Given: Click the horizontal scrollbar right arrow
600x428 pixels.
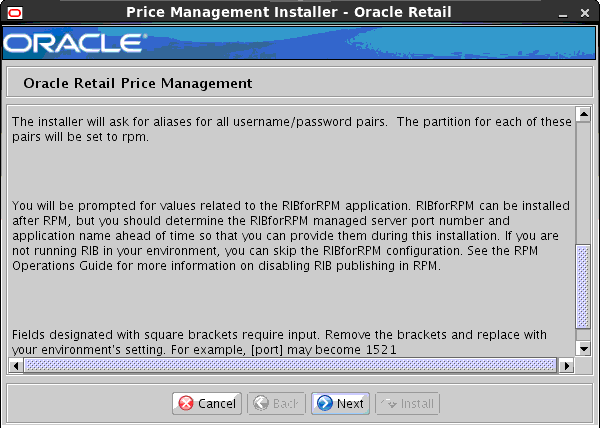Looking at the screenshot, I should (566, 366).
